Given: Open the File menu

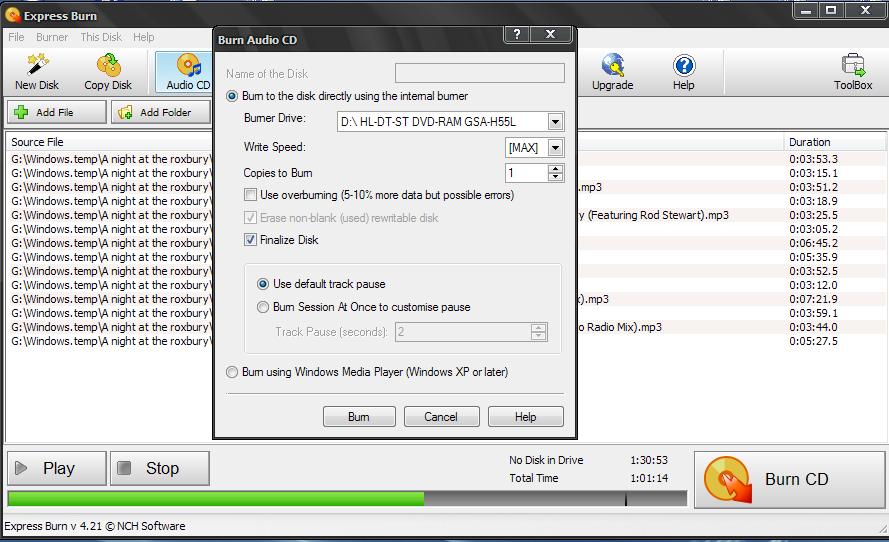Looking at the screenshot, I should pos(16,37).
